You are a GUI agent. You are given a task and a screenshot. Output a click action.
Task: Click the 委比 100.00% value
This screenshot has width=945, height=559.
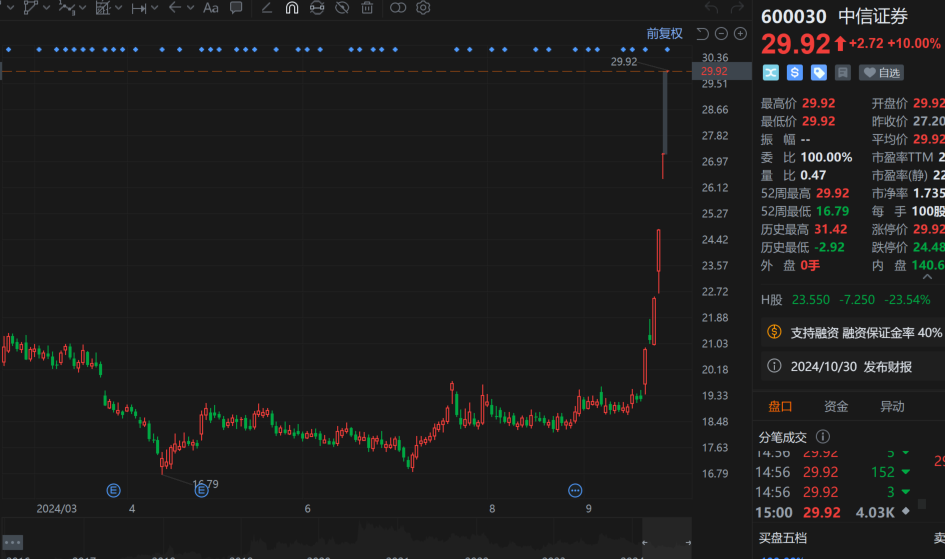pyautogui.click(x=826, y=157)
